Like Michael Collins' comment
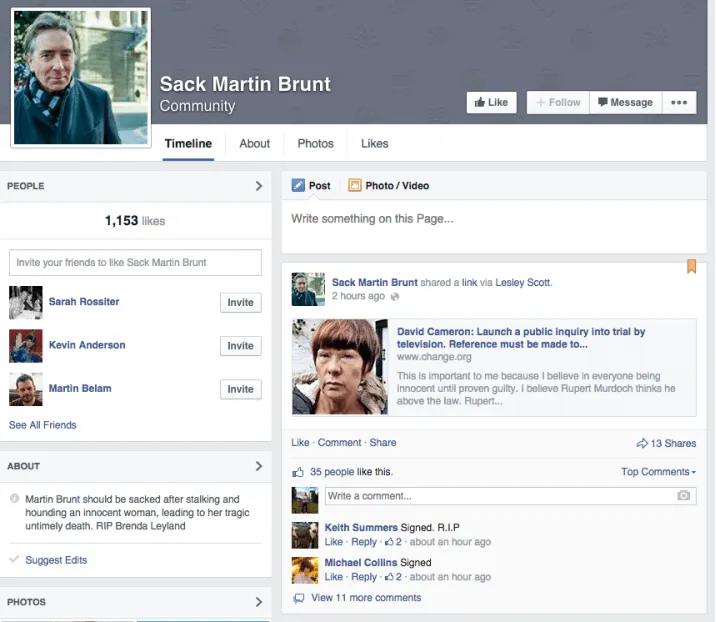The width and height of the screenshot is (716, 622). (x=333, y=577)
